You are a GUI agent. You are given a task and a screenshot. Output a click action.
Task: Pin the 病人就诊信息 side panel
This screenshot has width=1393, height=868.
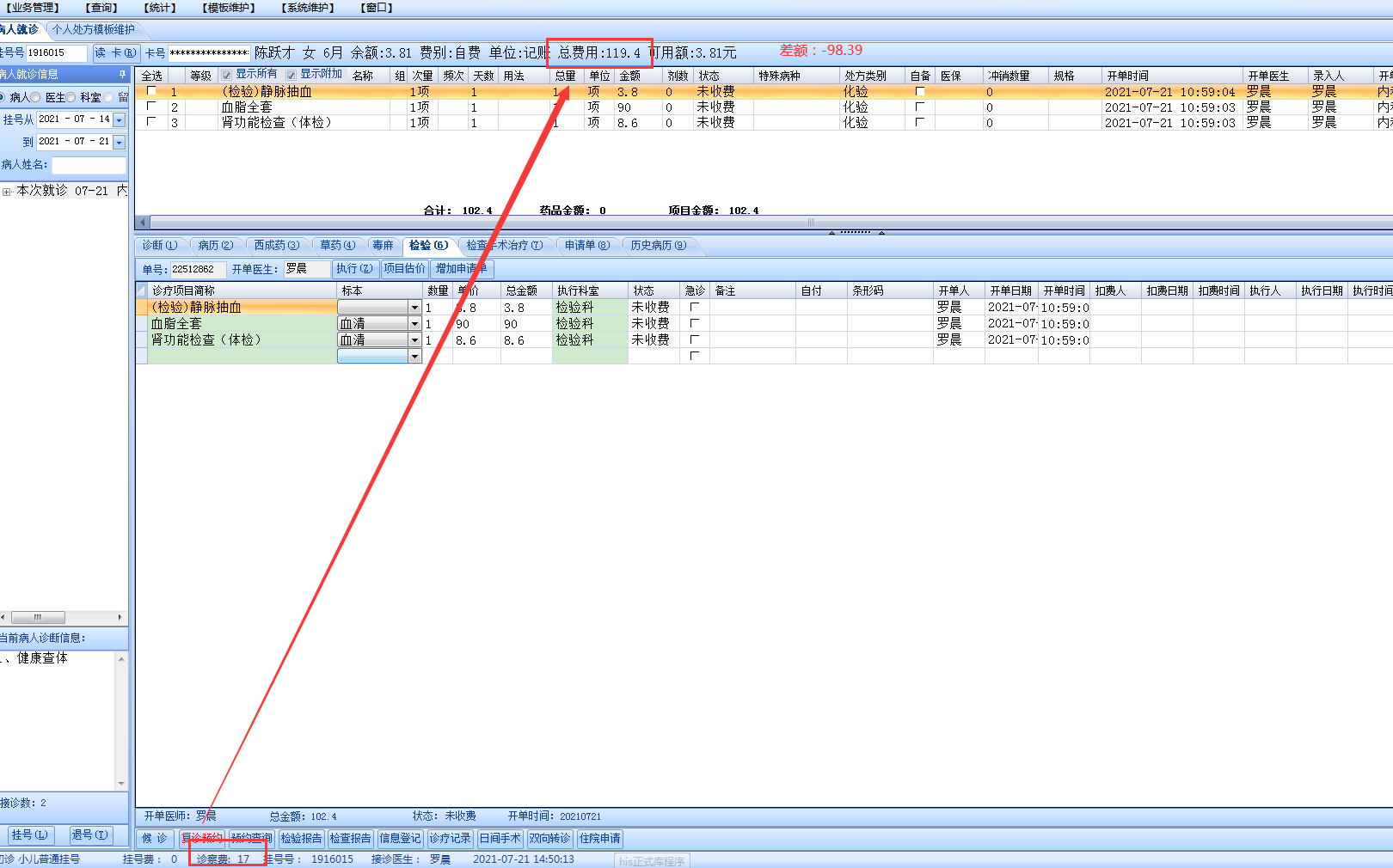122,74
